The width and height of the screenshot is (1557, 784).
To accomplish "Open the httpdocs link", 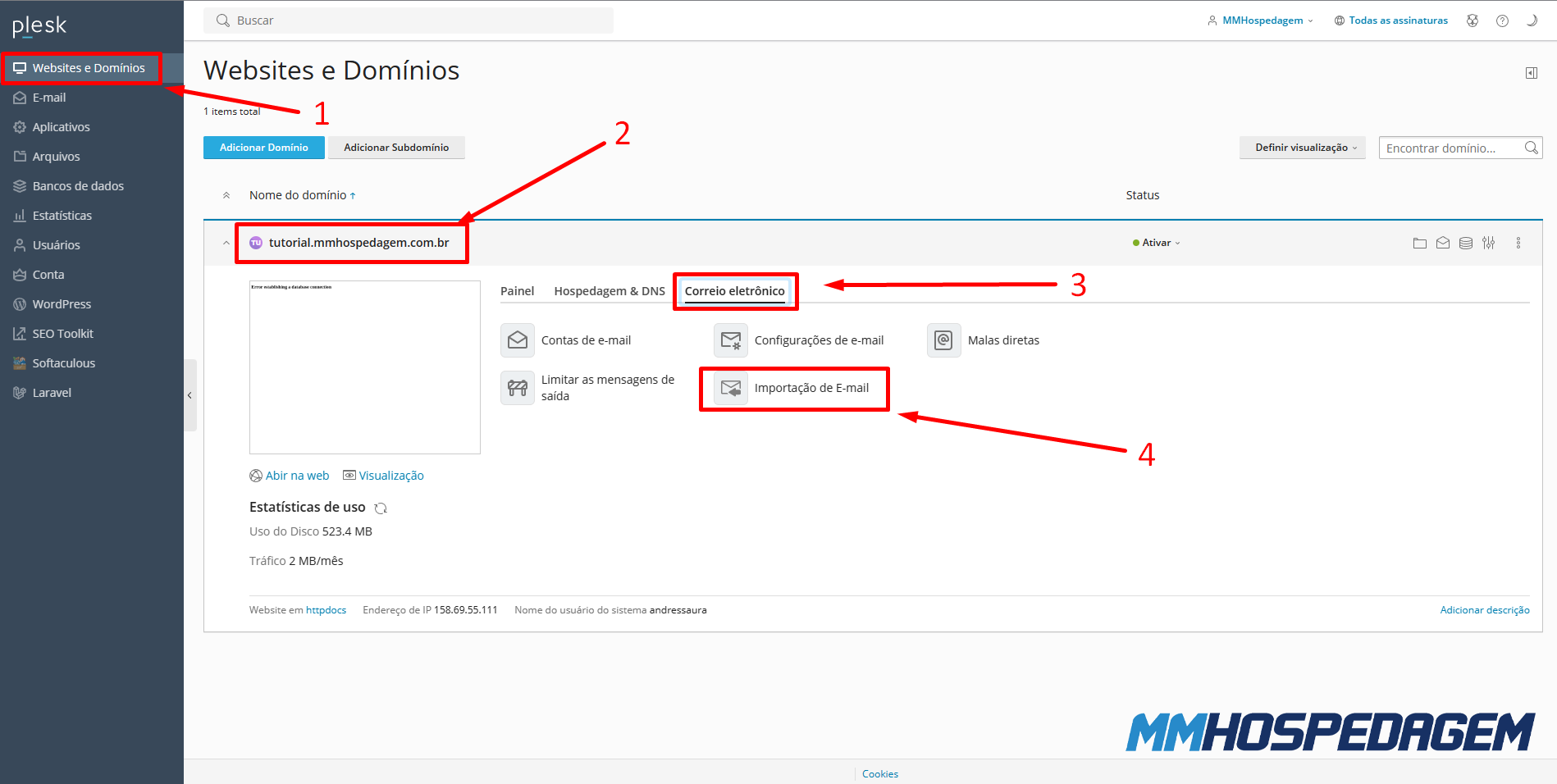I will point(326,610).
